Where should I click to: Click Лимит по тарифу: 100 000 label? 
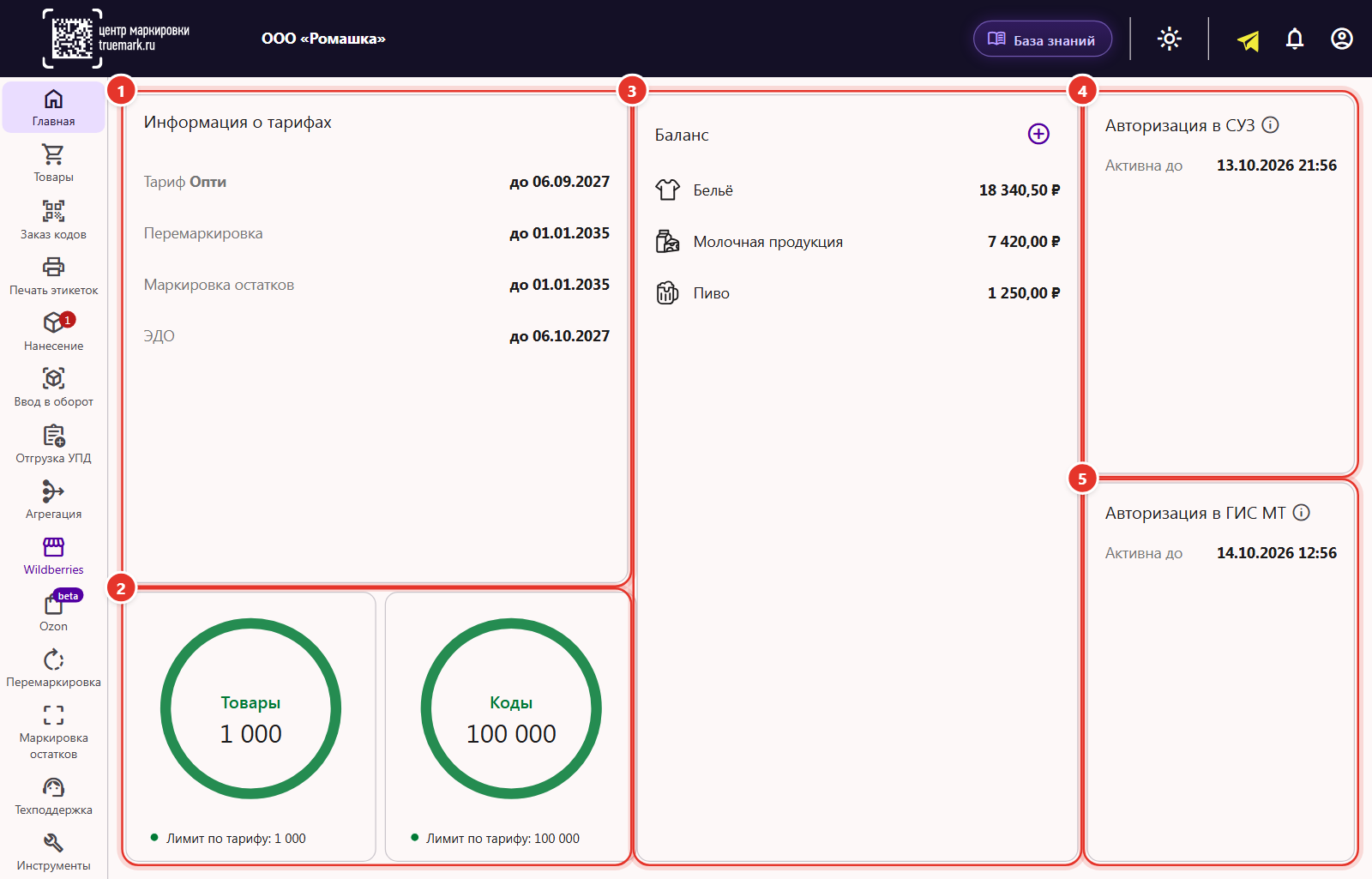coord(502,839)
